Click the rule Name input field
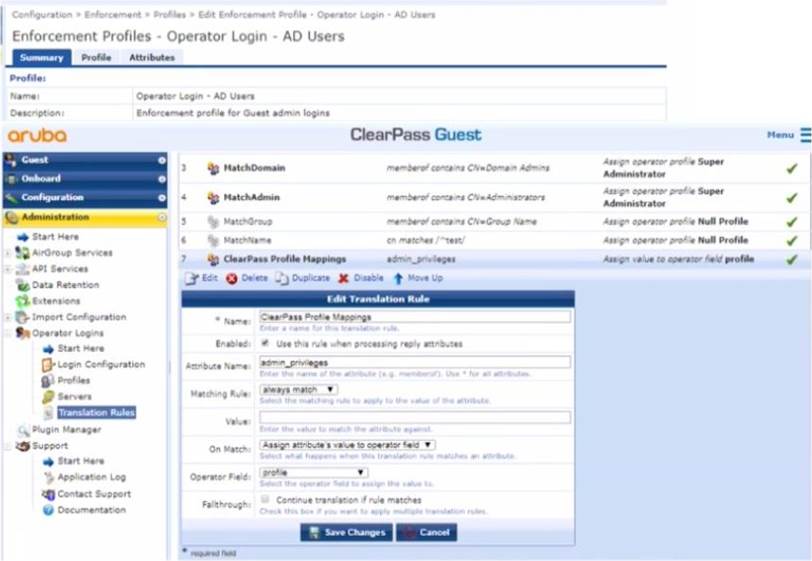 (415, 317)
